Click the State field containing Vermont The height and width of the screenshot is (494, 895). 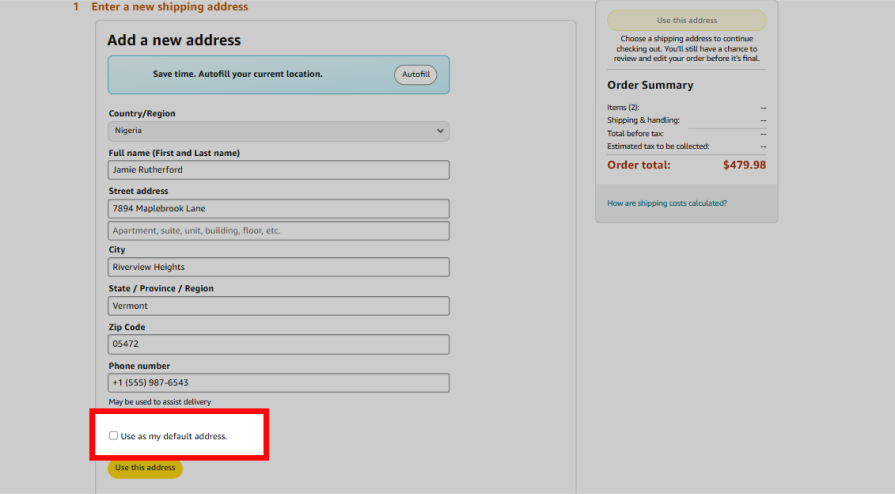coord(278,306)
